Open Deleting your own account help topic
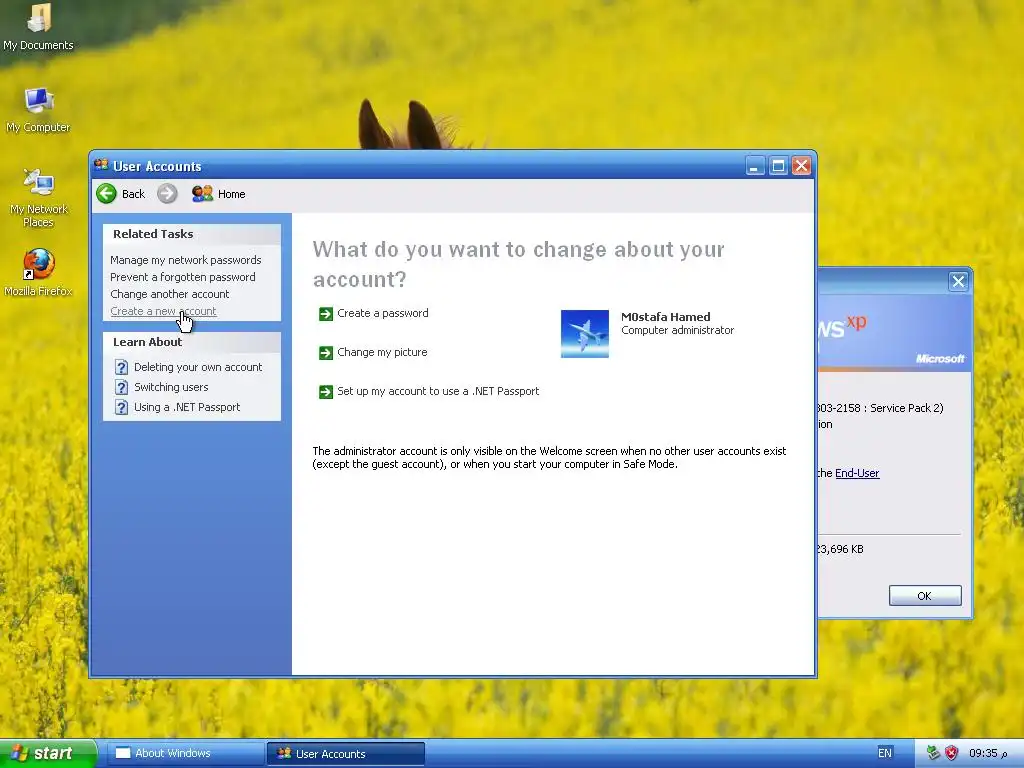Screen dimensions: 1024x768 198,367
